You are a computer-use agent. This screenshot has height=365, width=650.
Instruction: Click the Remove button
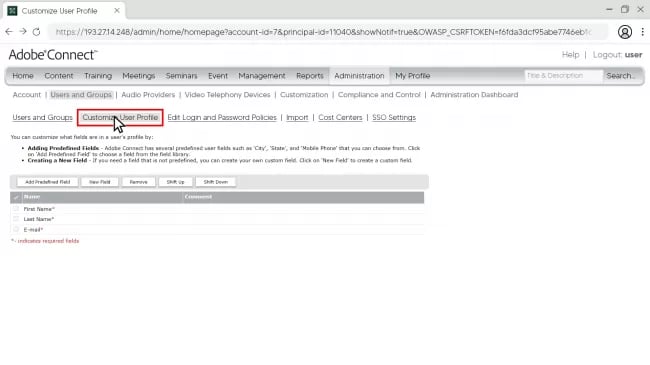pyautogui.click(x=138, y=182)
